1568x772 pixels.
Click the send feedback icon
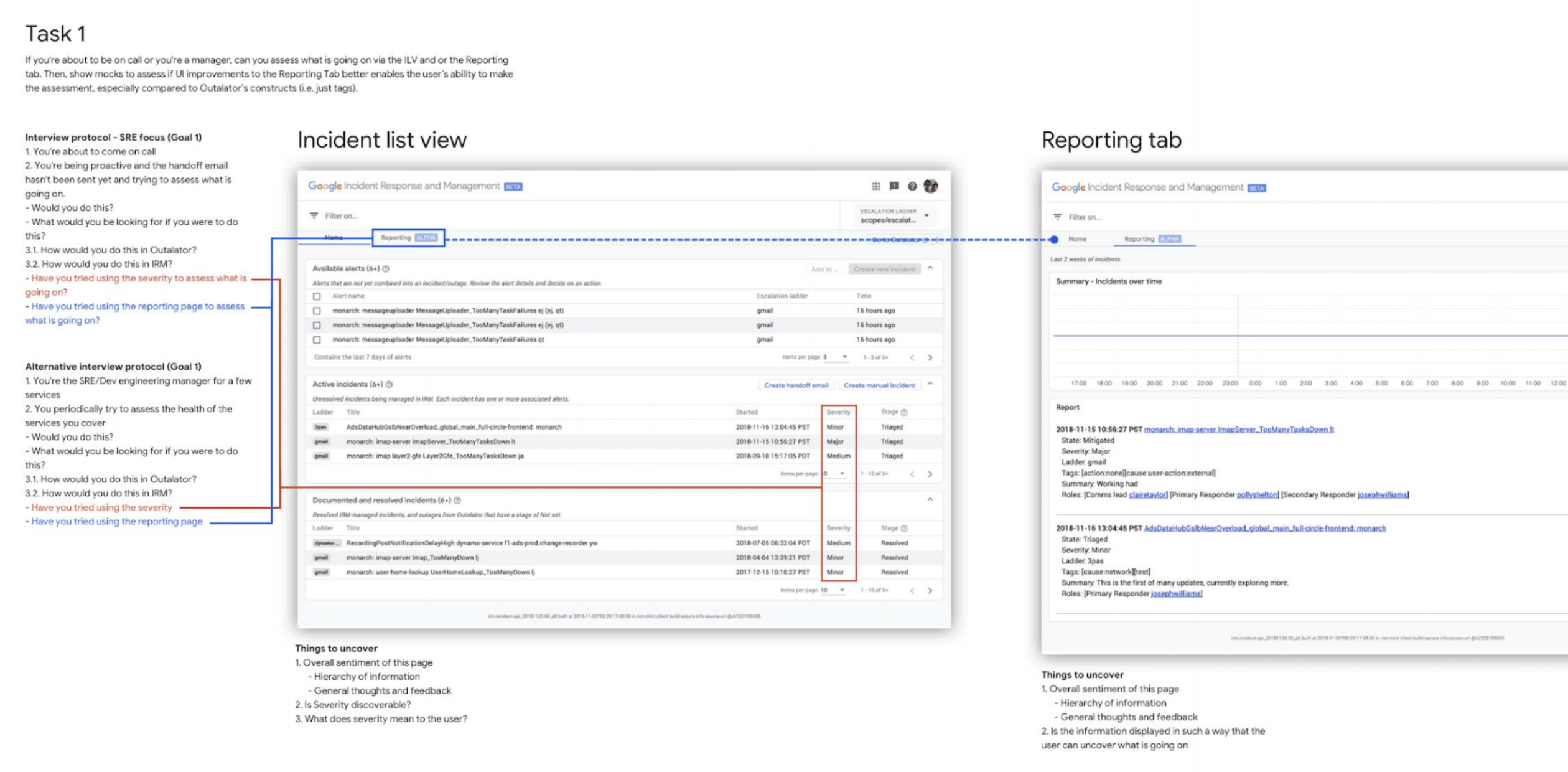[894, 186]
